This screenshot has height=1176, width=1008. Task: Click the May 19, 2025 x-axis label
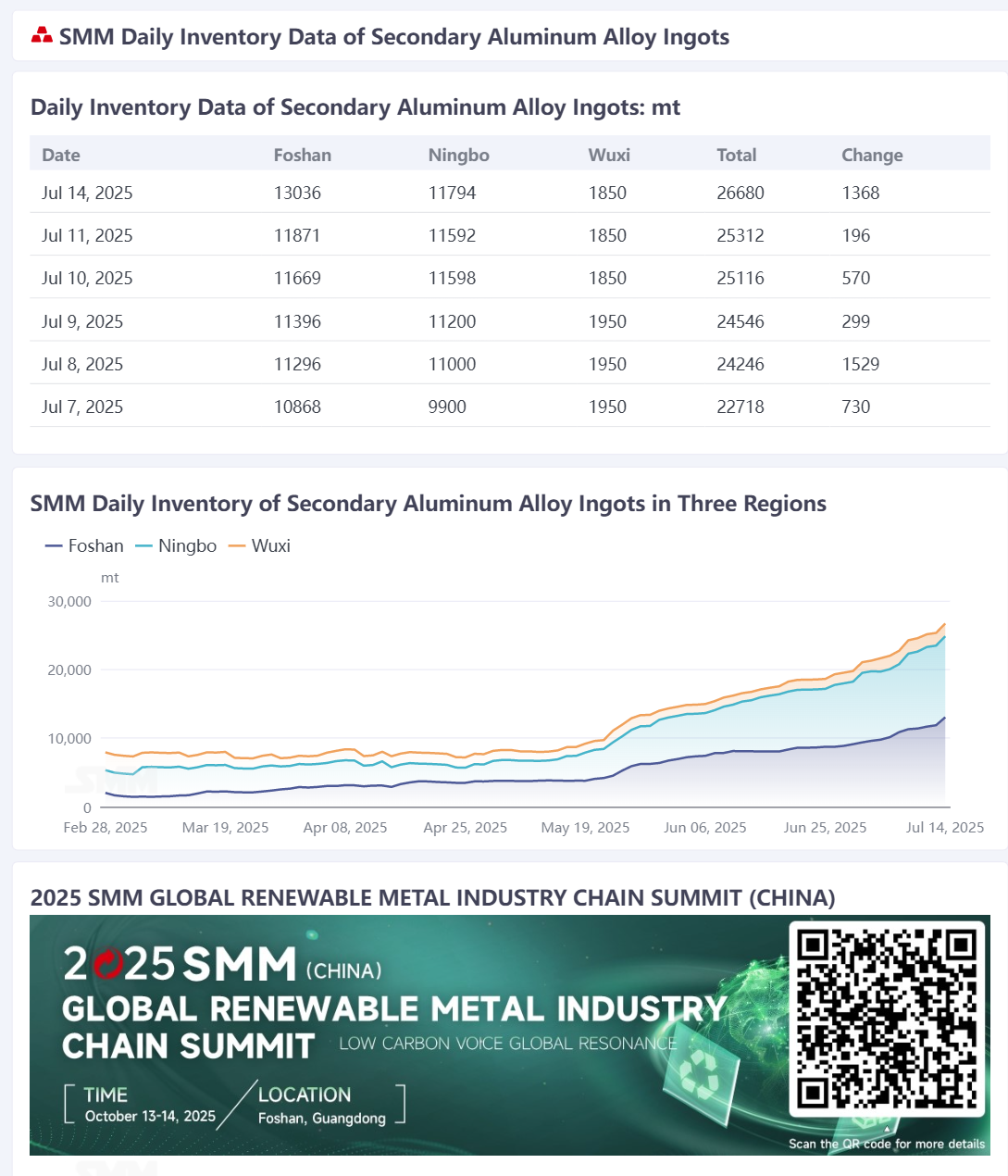585,827
